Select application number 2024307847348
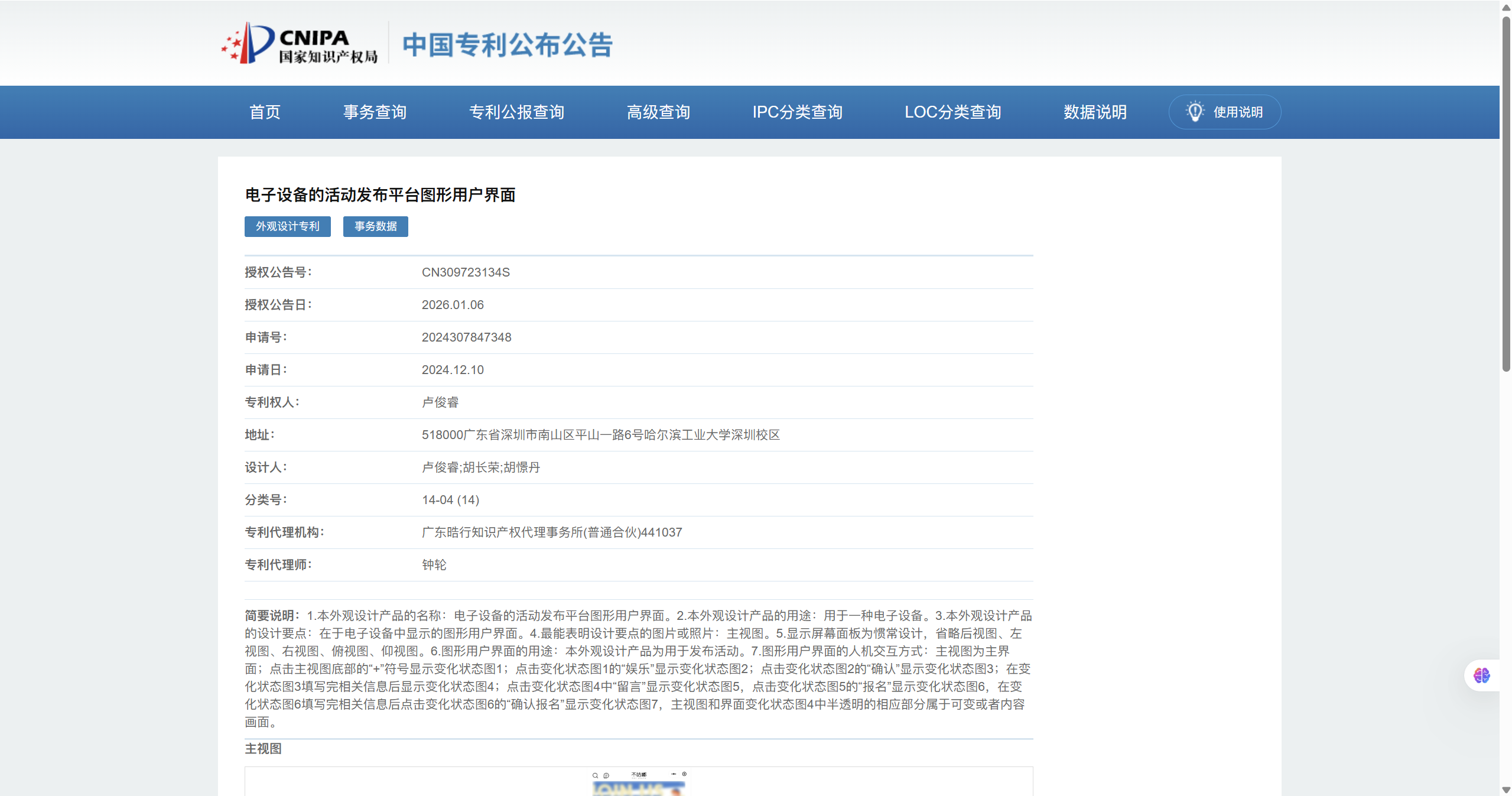The image size is (1512, 796). (466, 337)
